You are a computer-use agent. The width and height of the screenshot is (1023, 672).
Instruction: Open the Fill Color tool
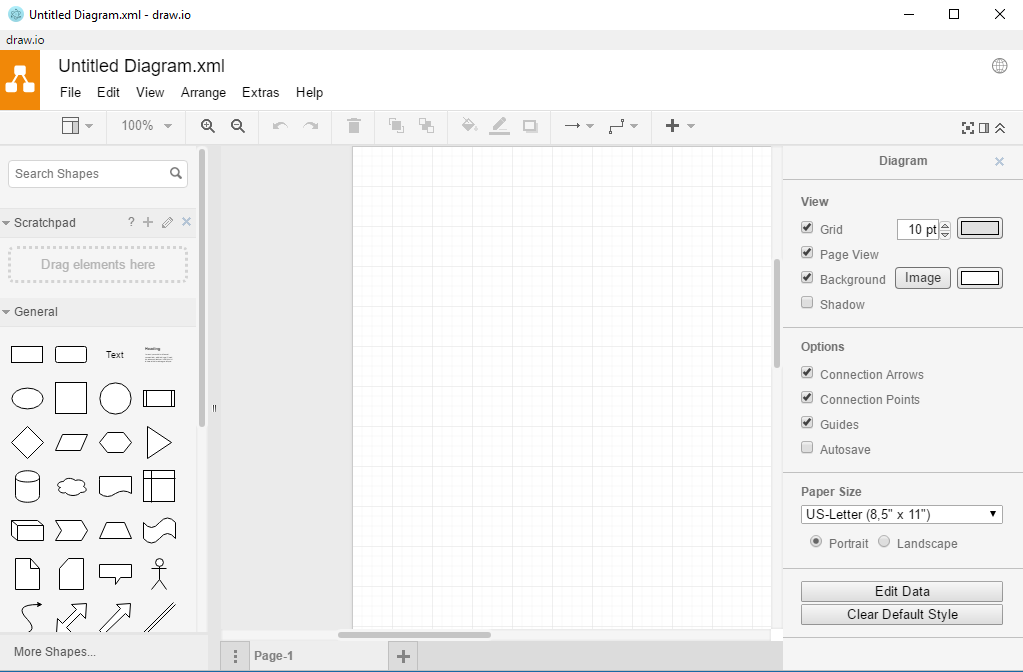(x=468, y=126)
